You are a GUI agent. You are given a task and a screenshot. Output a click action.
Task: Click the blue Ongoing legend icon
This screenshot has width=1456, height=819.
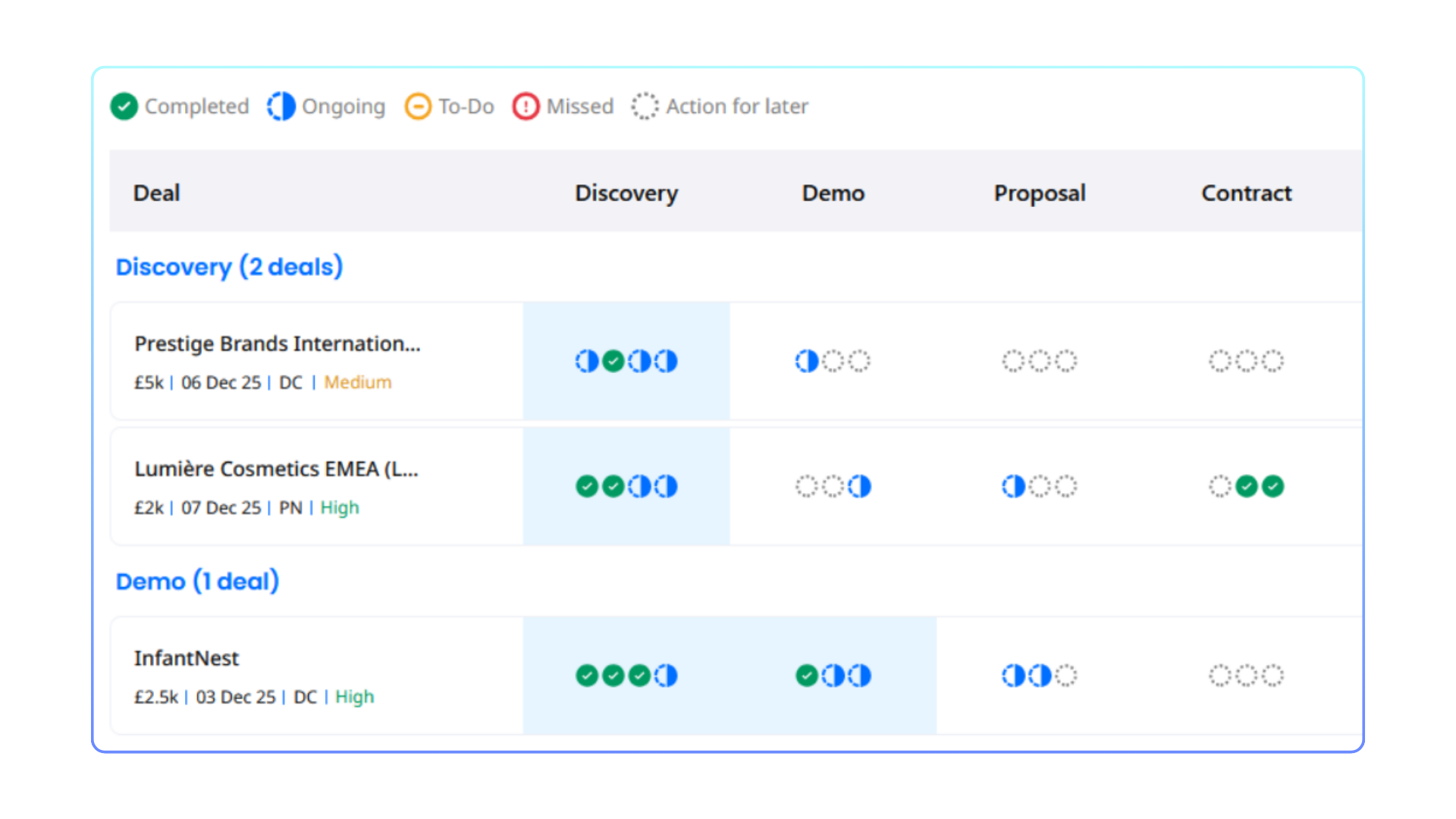281,106
